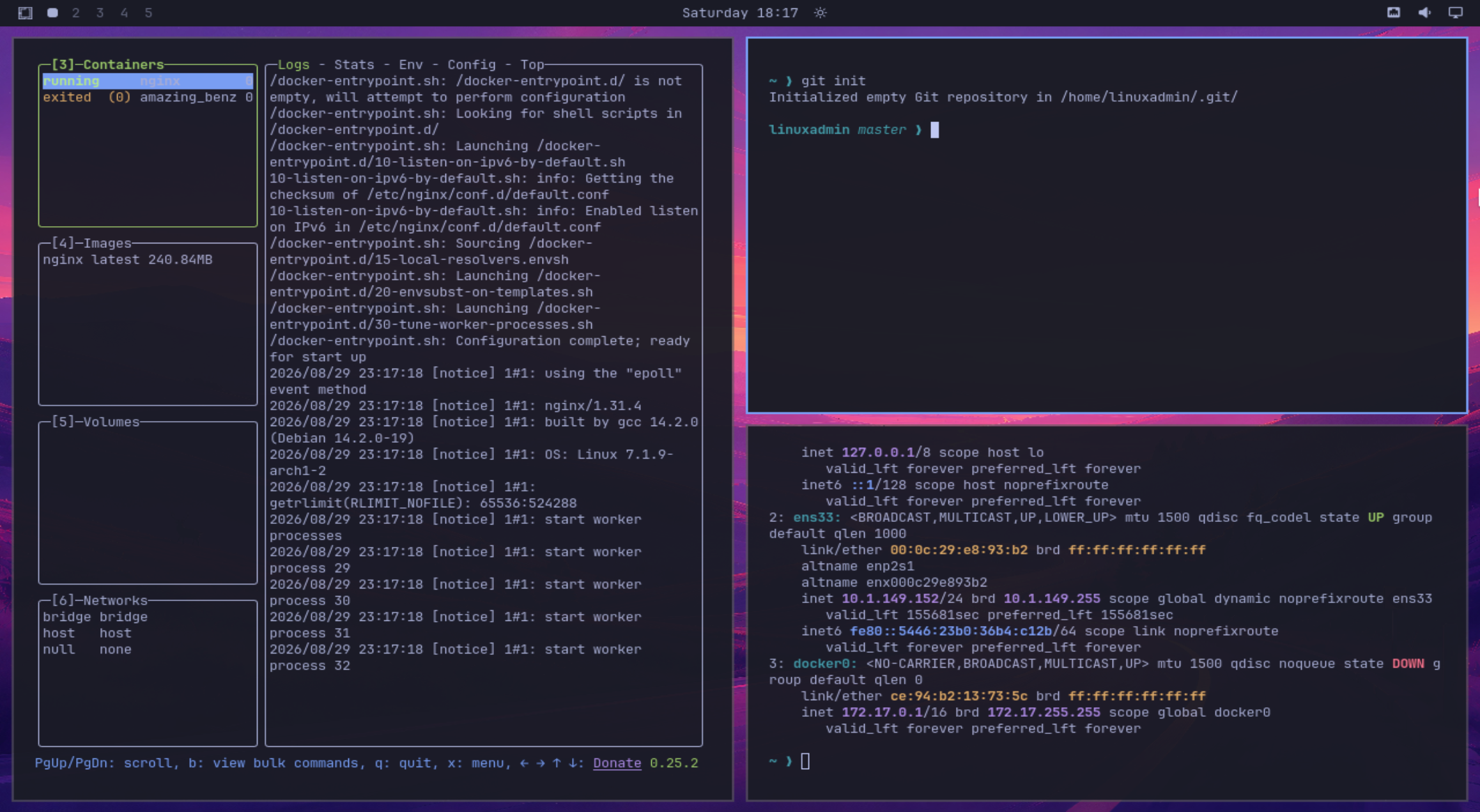Select the running nginx container row

148,81
